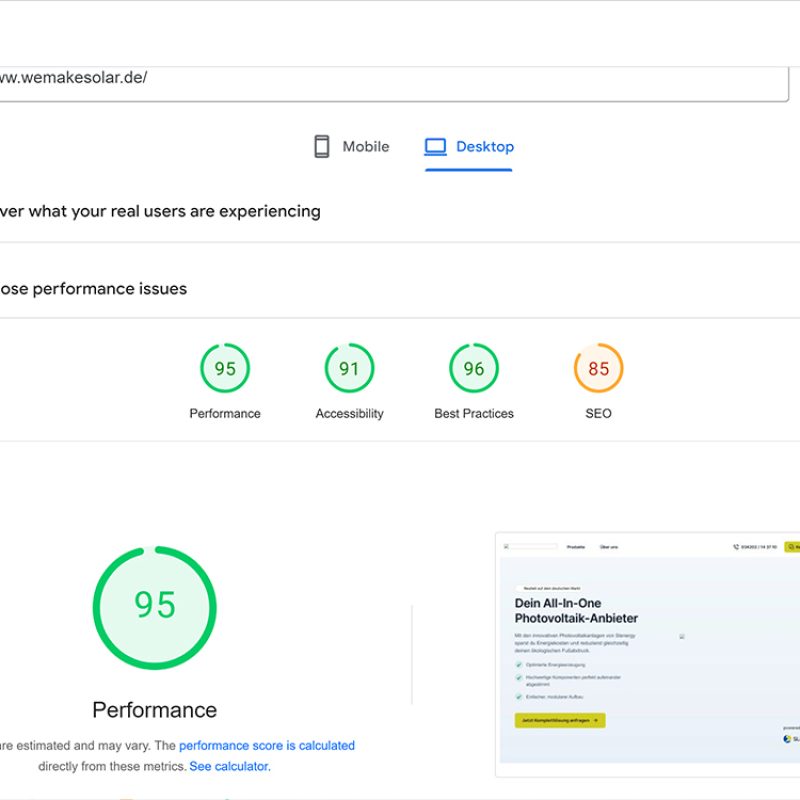Select the small Performance gauge showing 95
This screenshot has height=800, width=800.
[x=225, y=369]
